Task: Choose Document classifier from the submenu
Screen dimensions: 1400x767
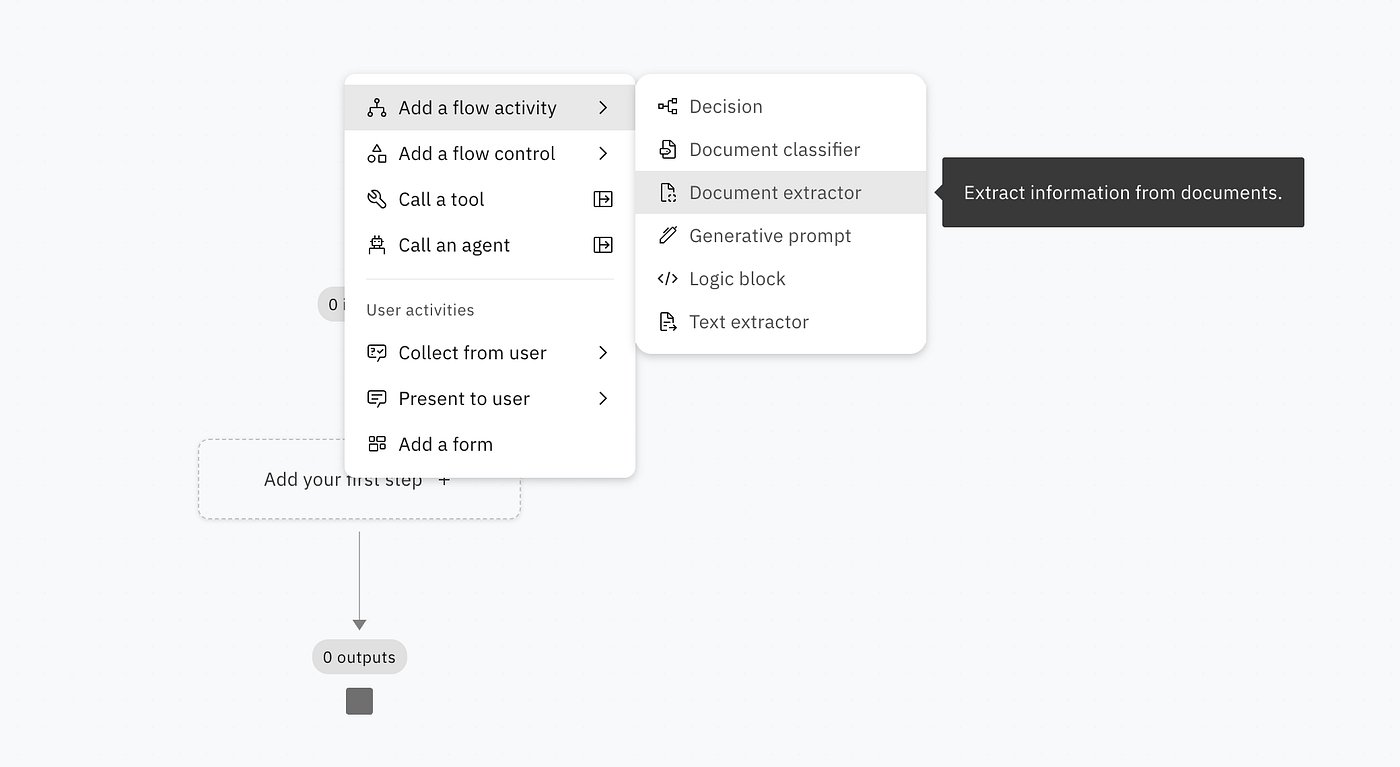Action: coord(781,149)
